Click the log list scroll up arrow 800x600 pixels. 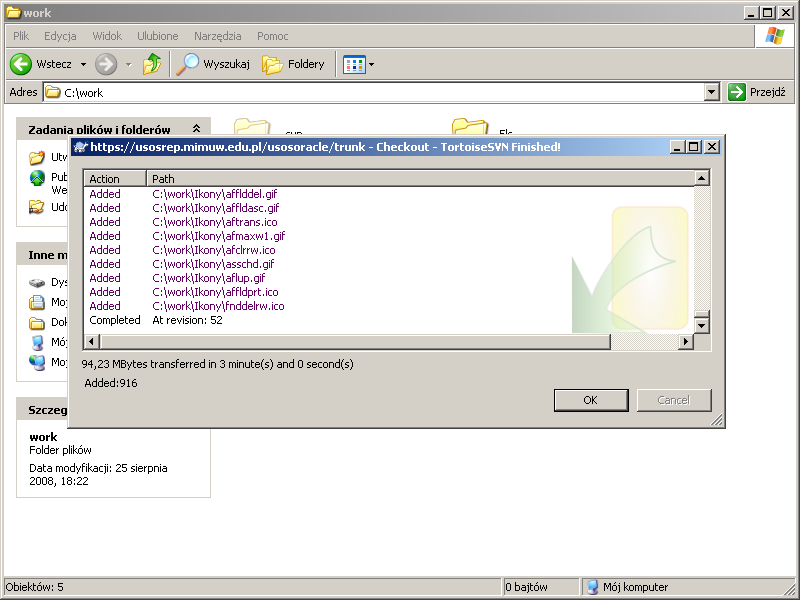tap(702, 178)
